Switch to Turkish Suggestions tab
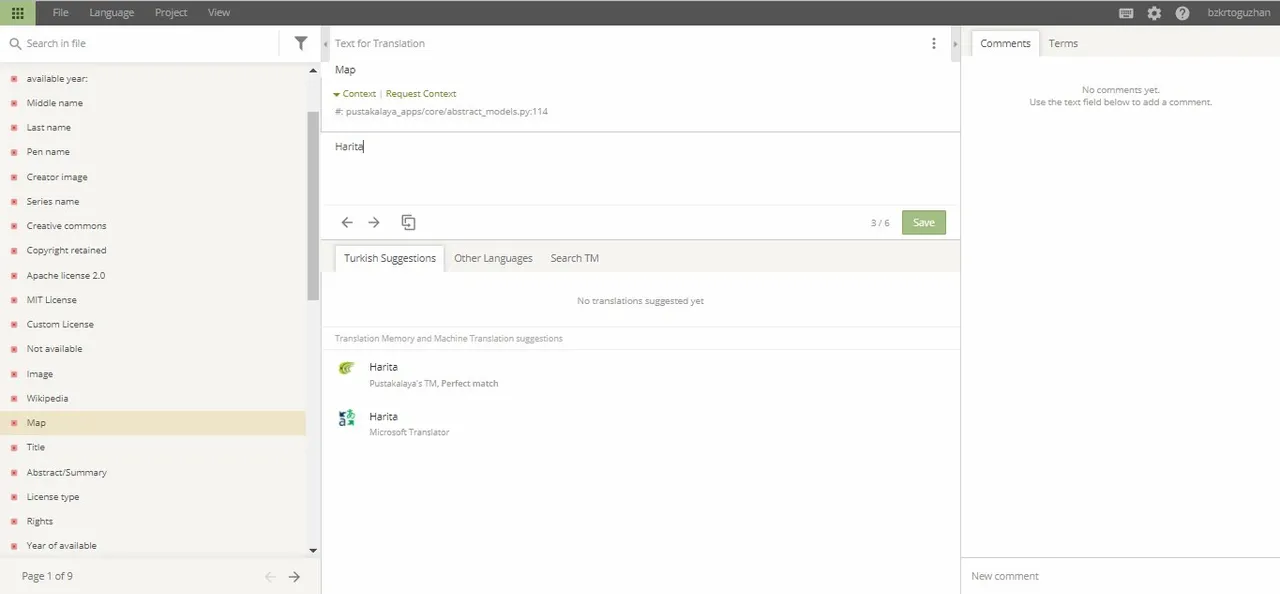The image size is (1280, 594). tap(390, 258)
